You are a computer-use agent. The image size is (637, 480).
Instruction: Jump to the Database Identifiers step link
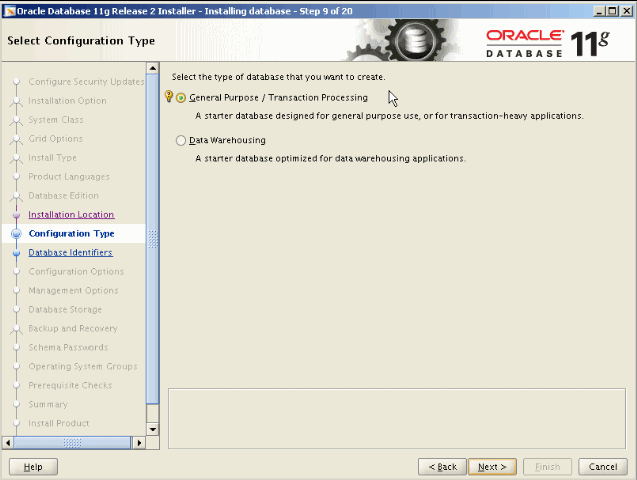tap(70, 253)
